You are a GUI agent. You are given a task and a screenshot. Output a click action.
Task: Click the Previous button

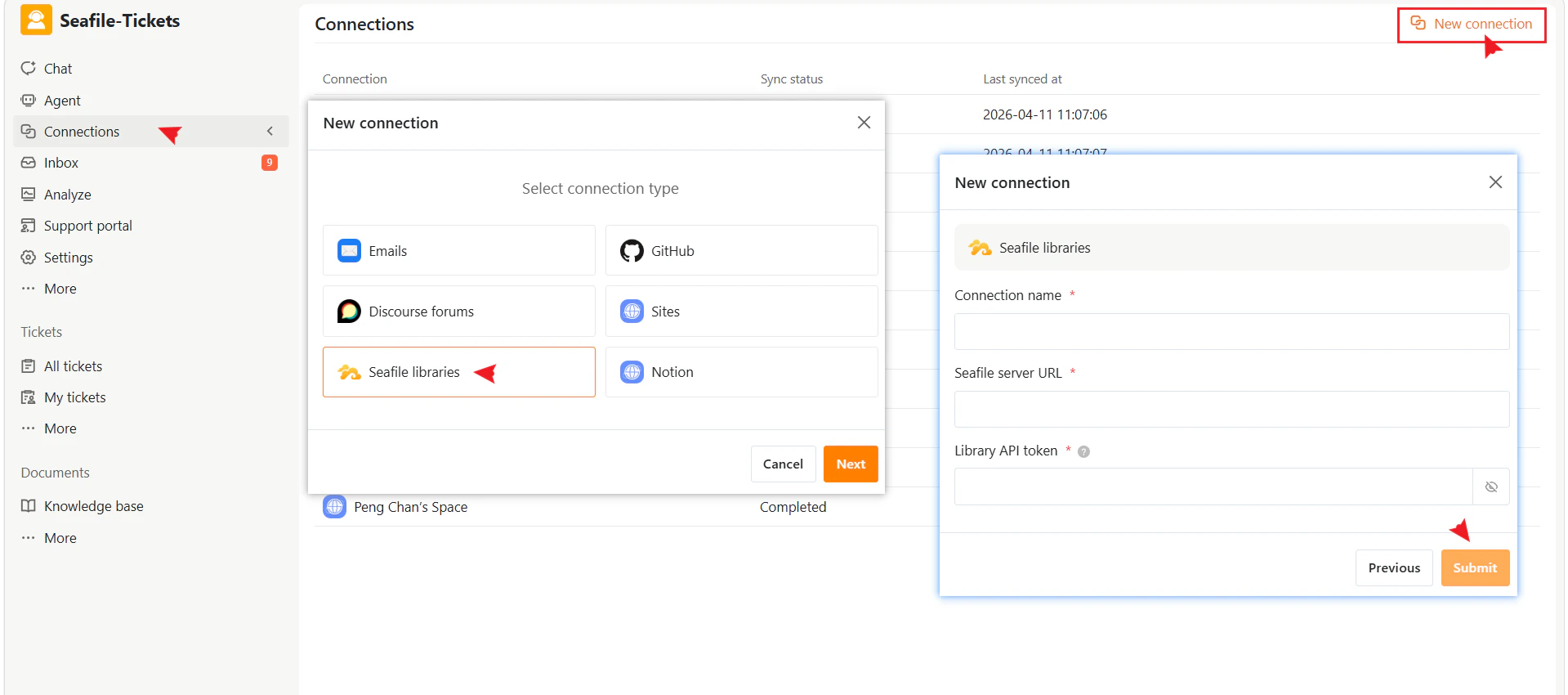coord(1394,567)
